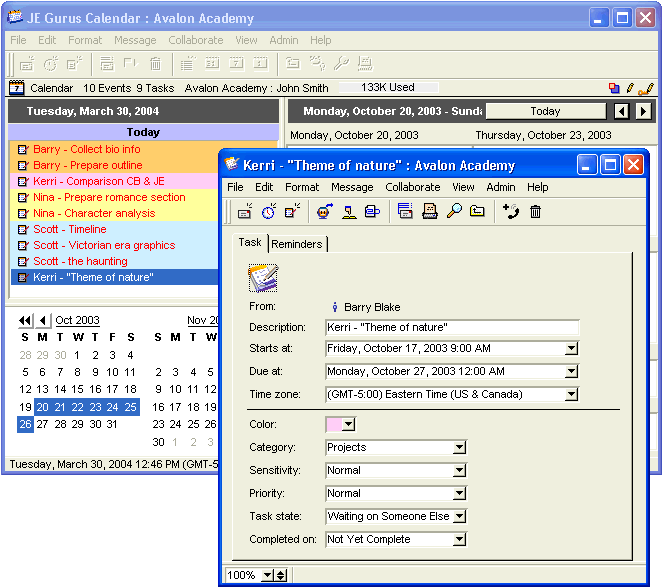Click the large notepad task icon
The height and width of the screenshot is (588, 663).
pyautogui.click(x=263, y=277)
